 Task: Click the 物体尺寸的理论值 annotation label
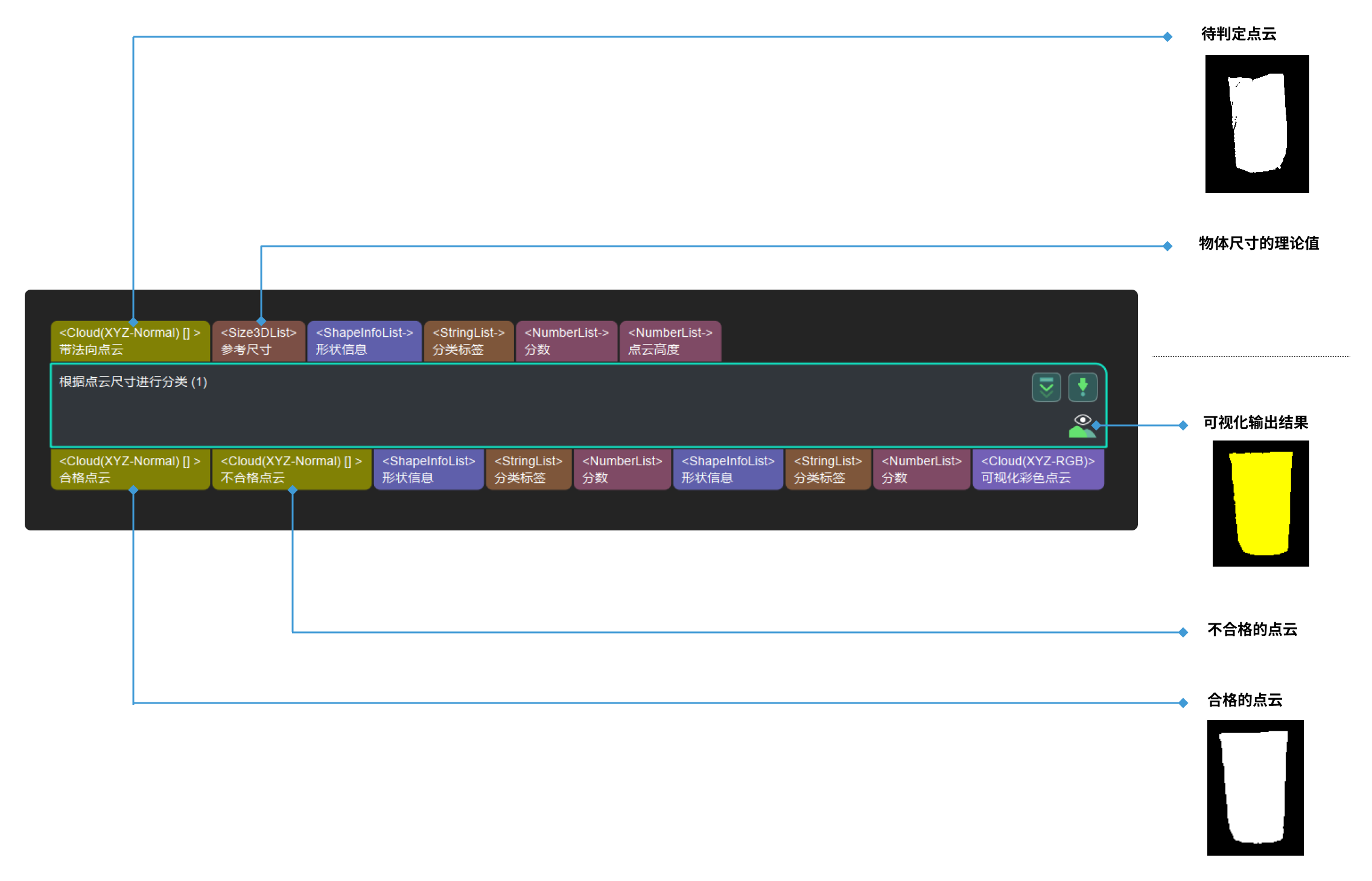[1259, 243]
